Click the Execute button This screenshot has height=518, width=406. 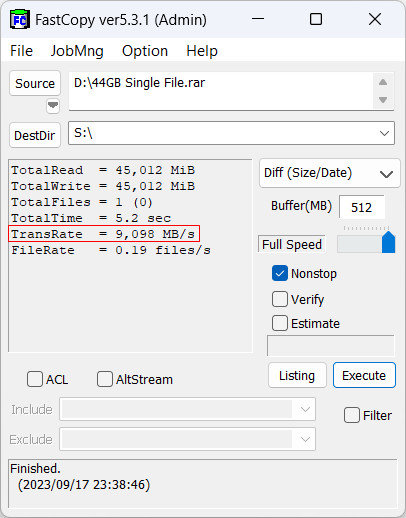pyautogui.click(x=364, y=375)
